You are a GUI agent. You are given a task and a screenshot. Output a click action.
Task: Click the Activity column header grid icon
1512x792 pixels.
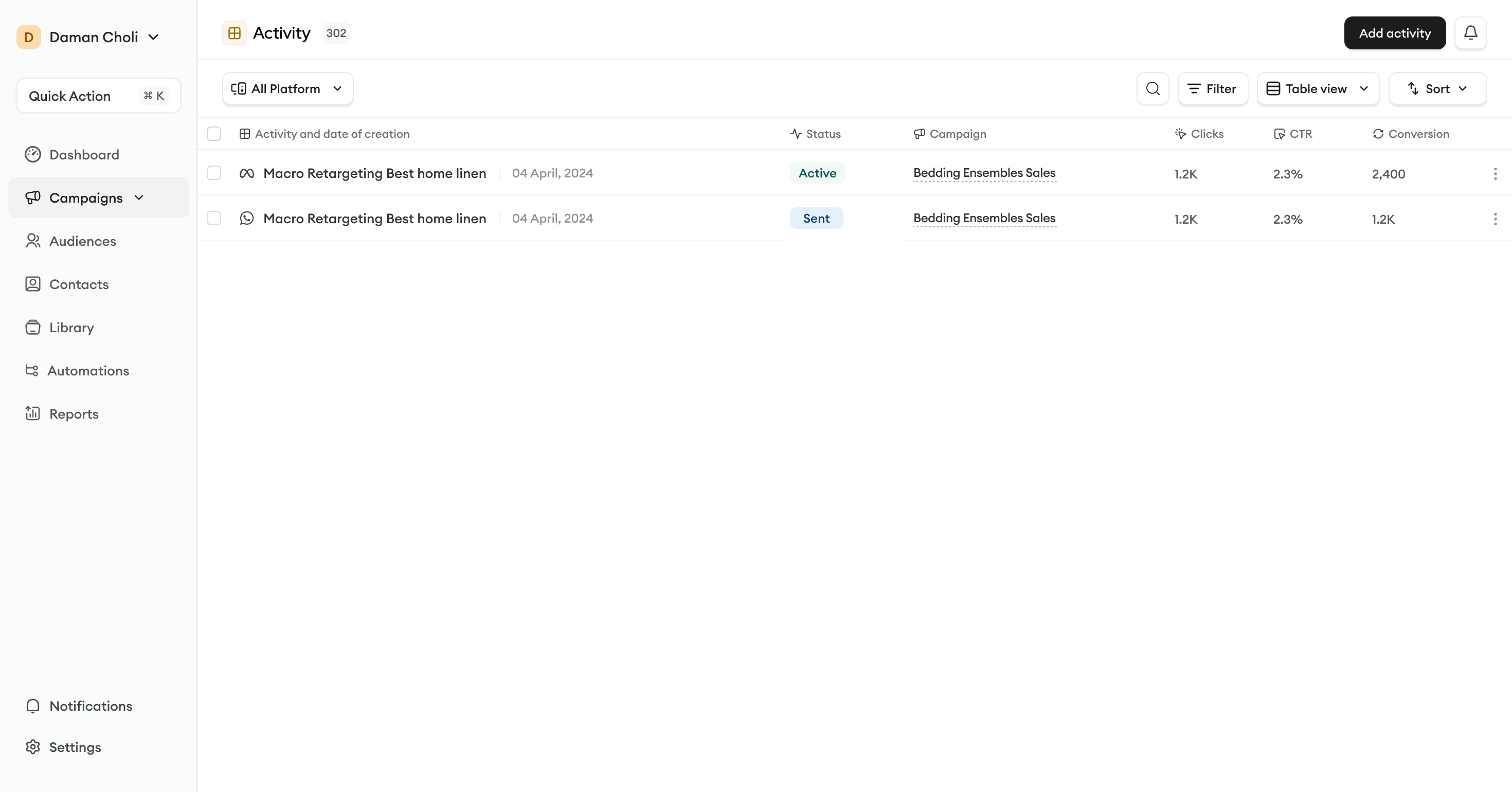click(x=245, y=134)
